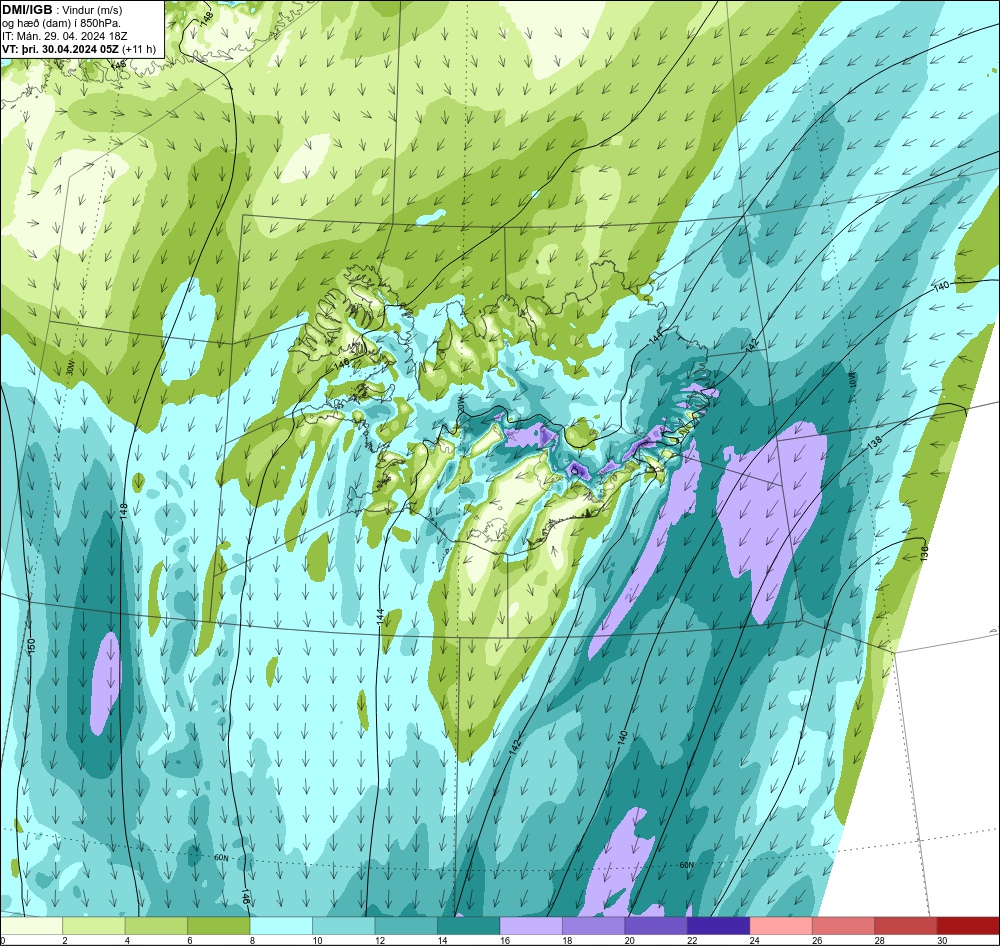Select the light cyan swatch between 8 and 10
Image resolution: width=1000 pixels, height=946 pixels.
click(281, 925)
